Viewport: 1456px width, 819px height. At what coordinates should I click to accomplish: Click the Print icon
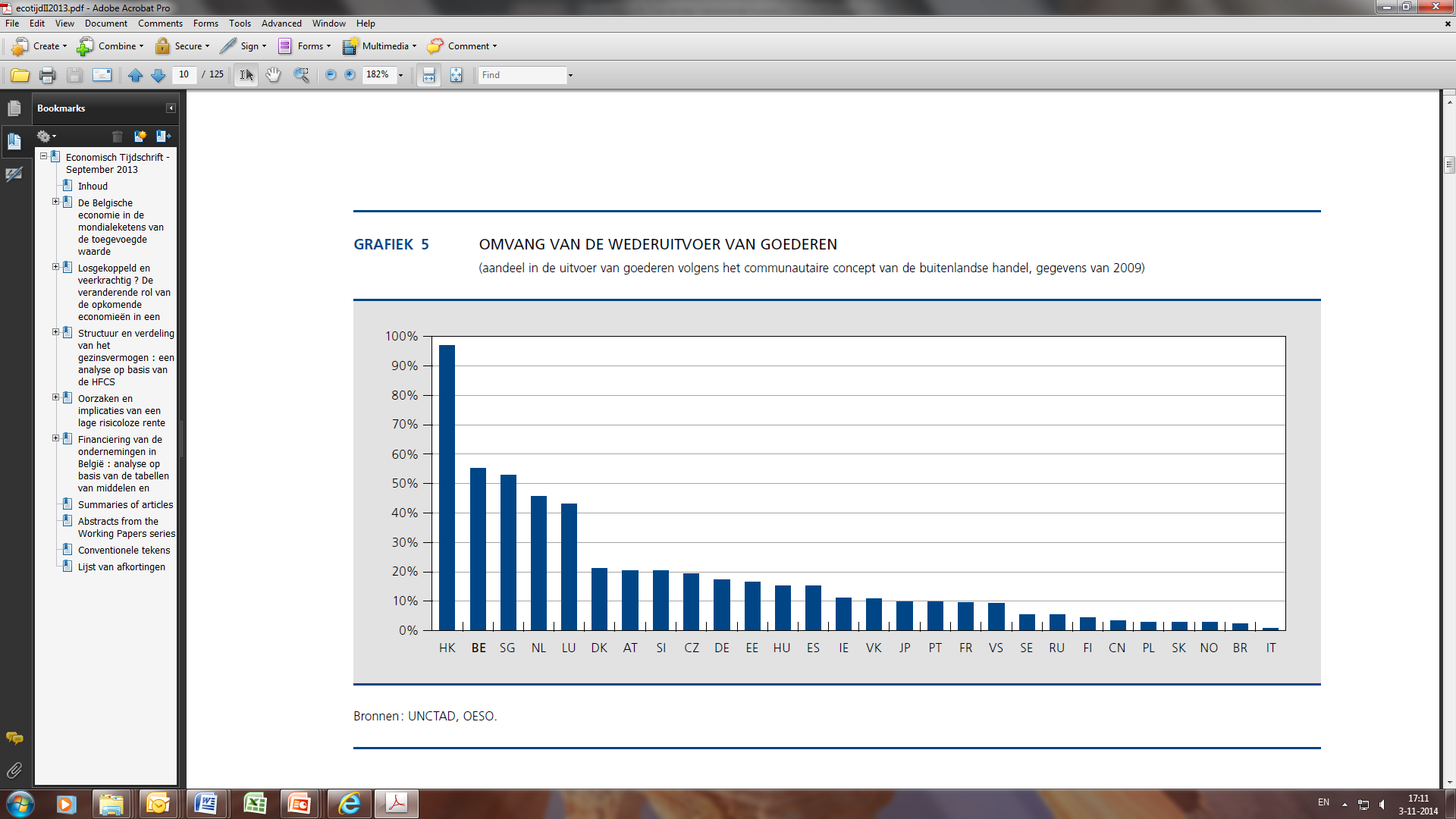pyautogui.click(x=47, y=75)
